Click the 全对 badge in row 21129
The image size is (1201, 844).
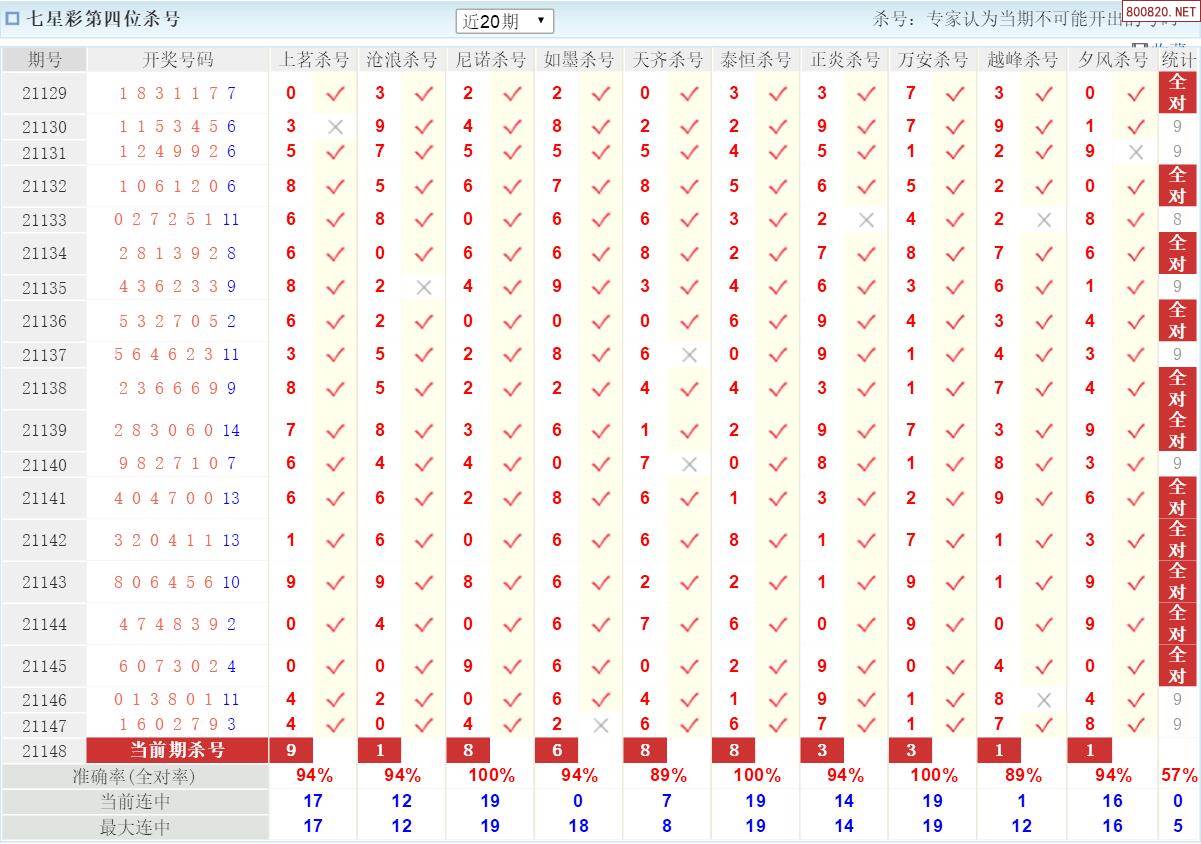pyautogui.click(x=1177, y=93)
